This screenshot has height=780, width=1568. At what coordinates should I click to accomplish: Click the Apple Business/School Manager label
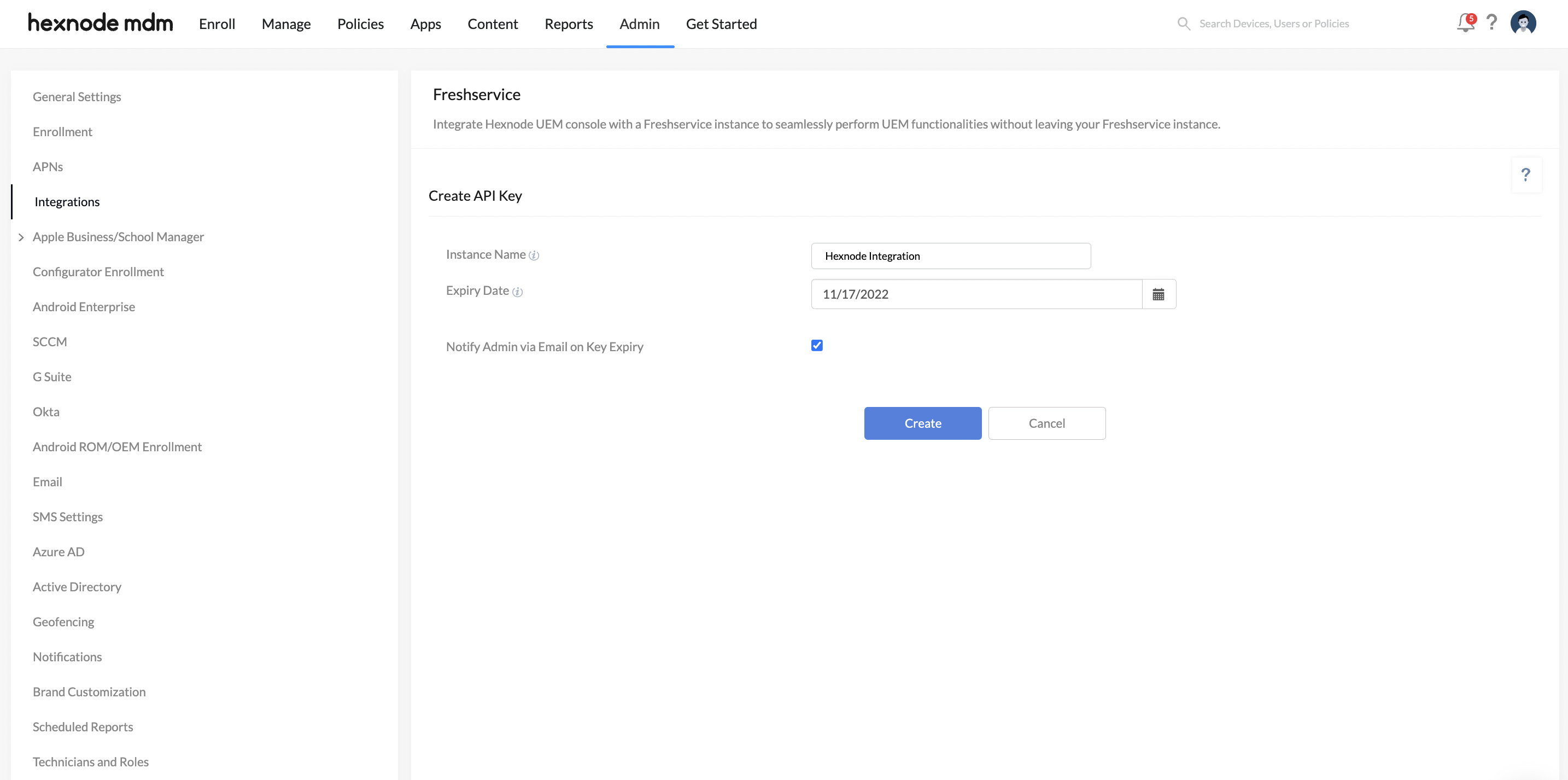(118, 237)
